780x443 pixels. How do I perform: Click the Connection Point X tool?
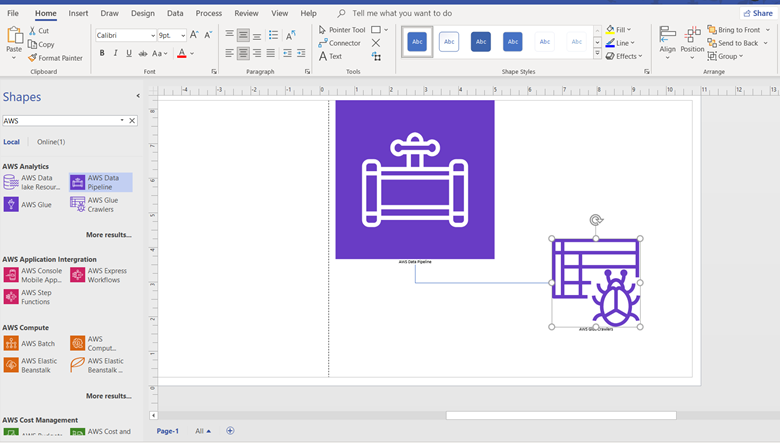(376, 43)
